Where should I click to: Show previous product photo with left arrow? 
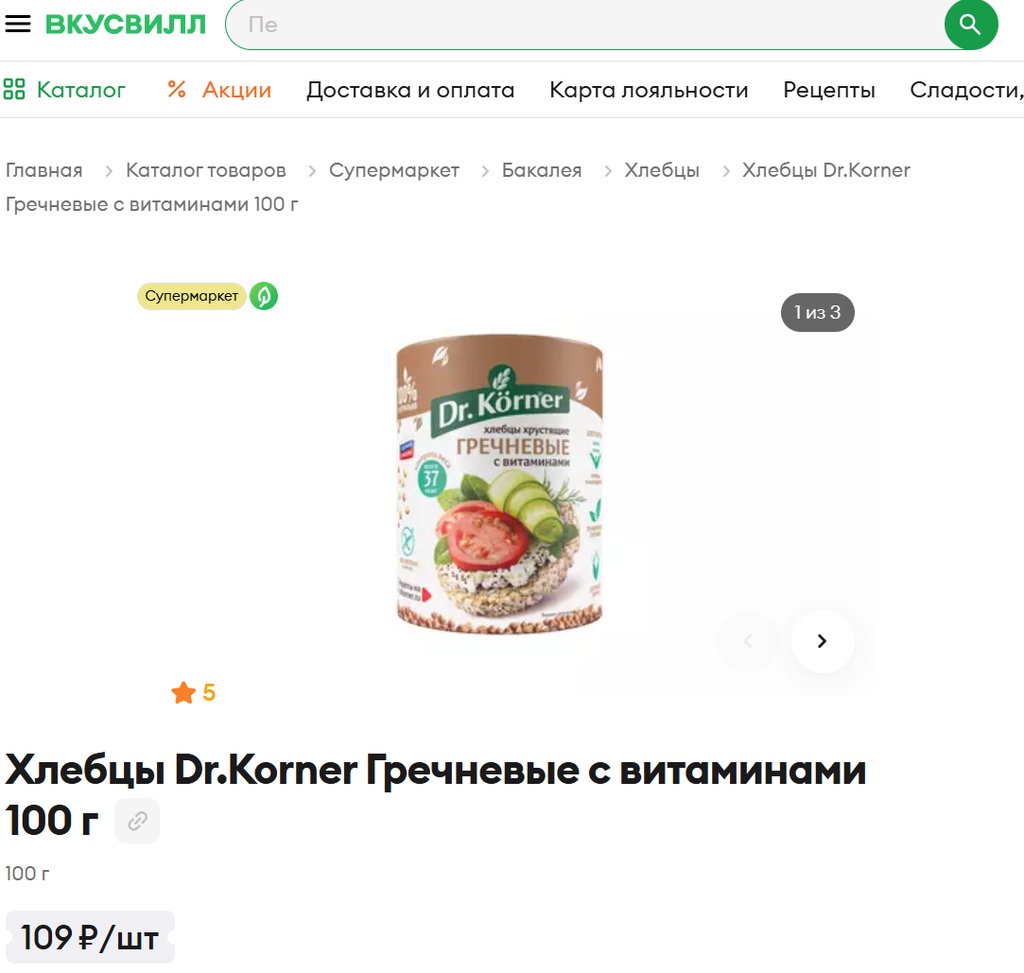pos(748,641)
